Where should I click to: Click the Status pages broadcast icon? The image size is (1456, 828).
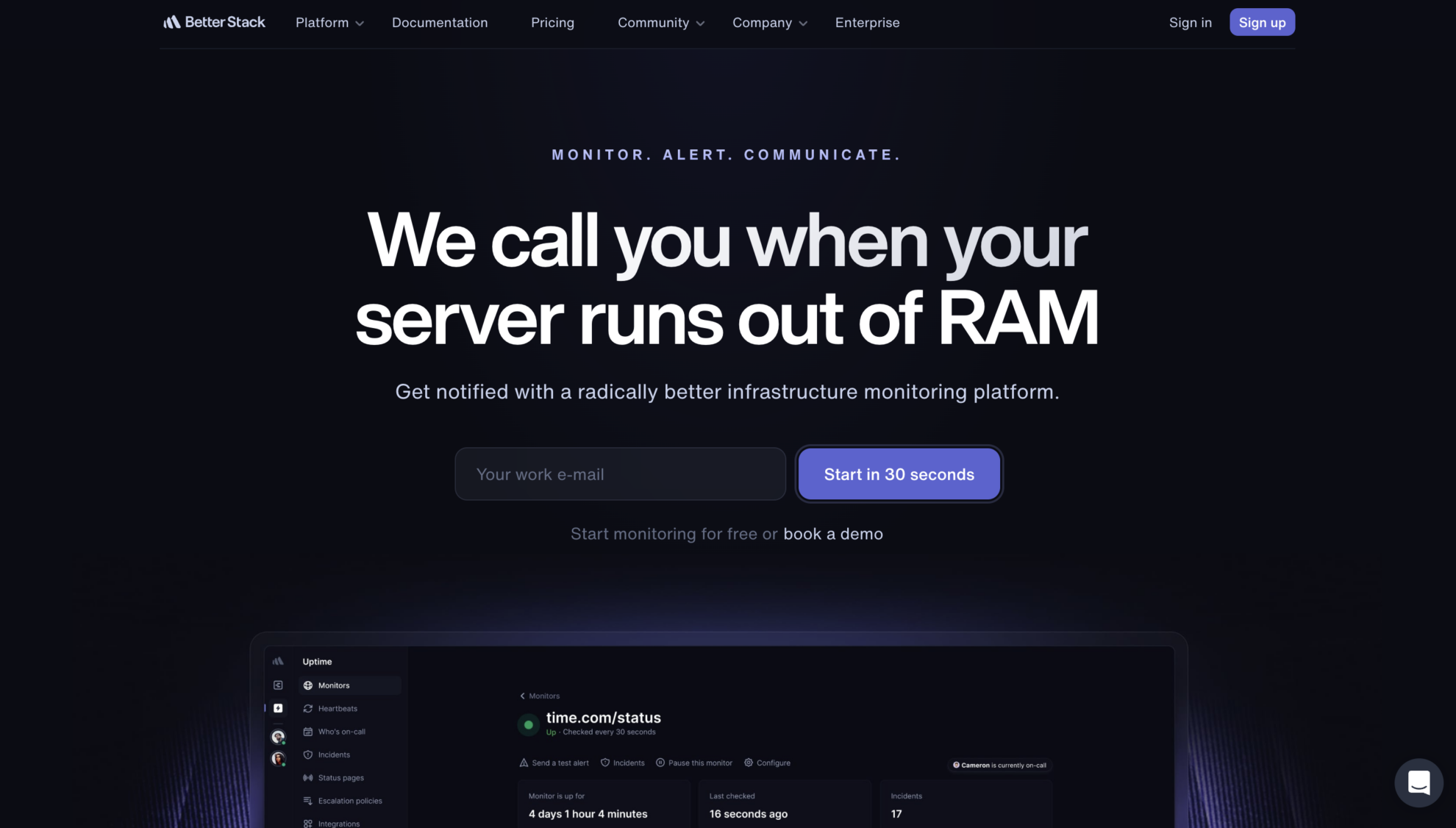pyautogui.click(x=308, y=778)
